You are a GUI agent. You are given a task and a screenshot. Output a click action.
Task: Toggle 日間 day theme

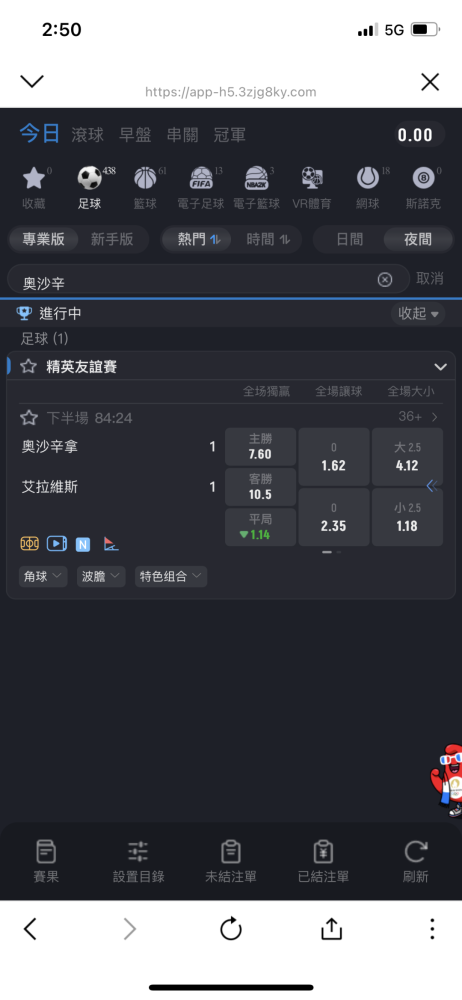[x=349, y=239]
